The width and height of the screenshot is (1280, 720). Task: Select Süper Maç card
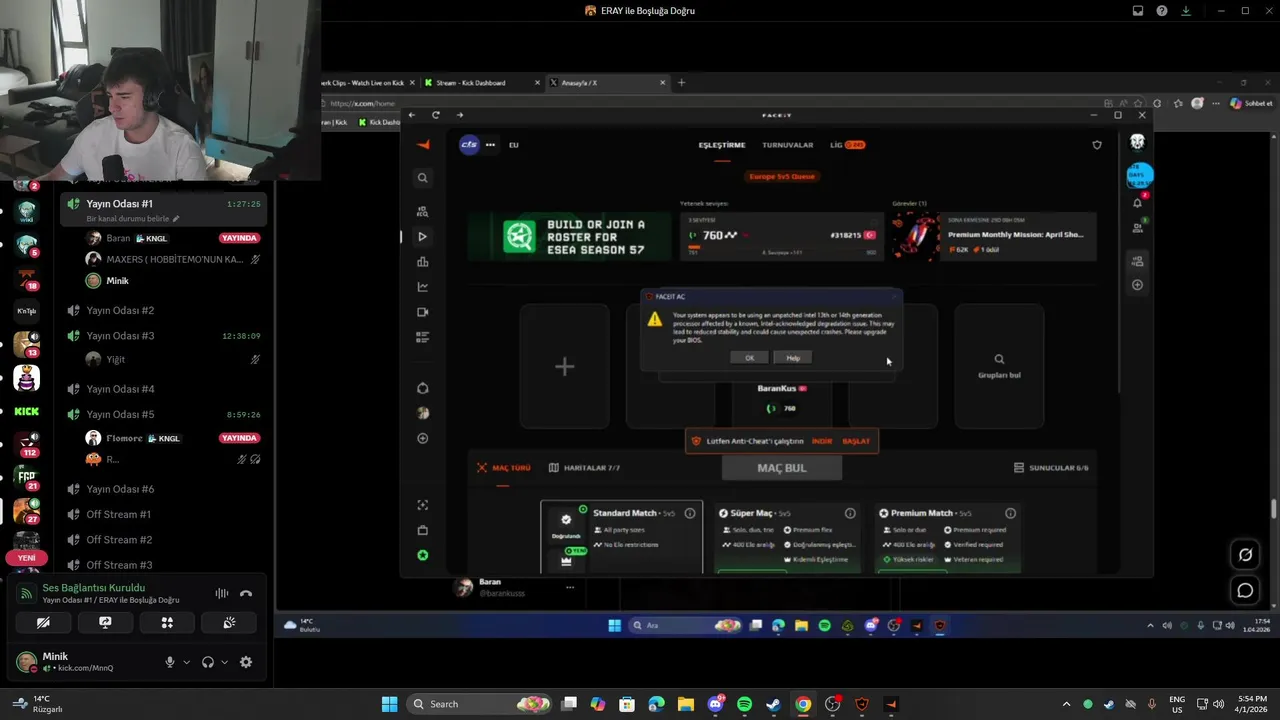[786, 537]
